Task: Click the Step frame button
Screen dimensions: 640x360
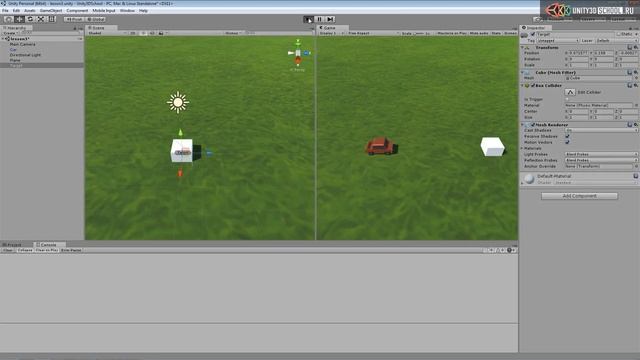Action: [330, 19]
